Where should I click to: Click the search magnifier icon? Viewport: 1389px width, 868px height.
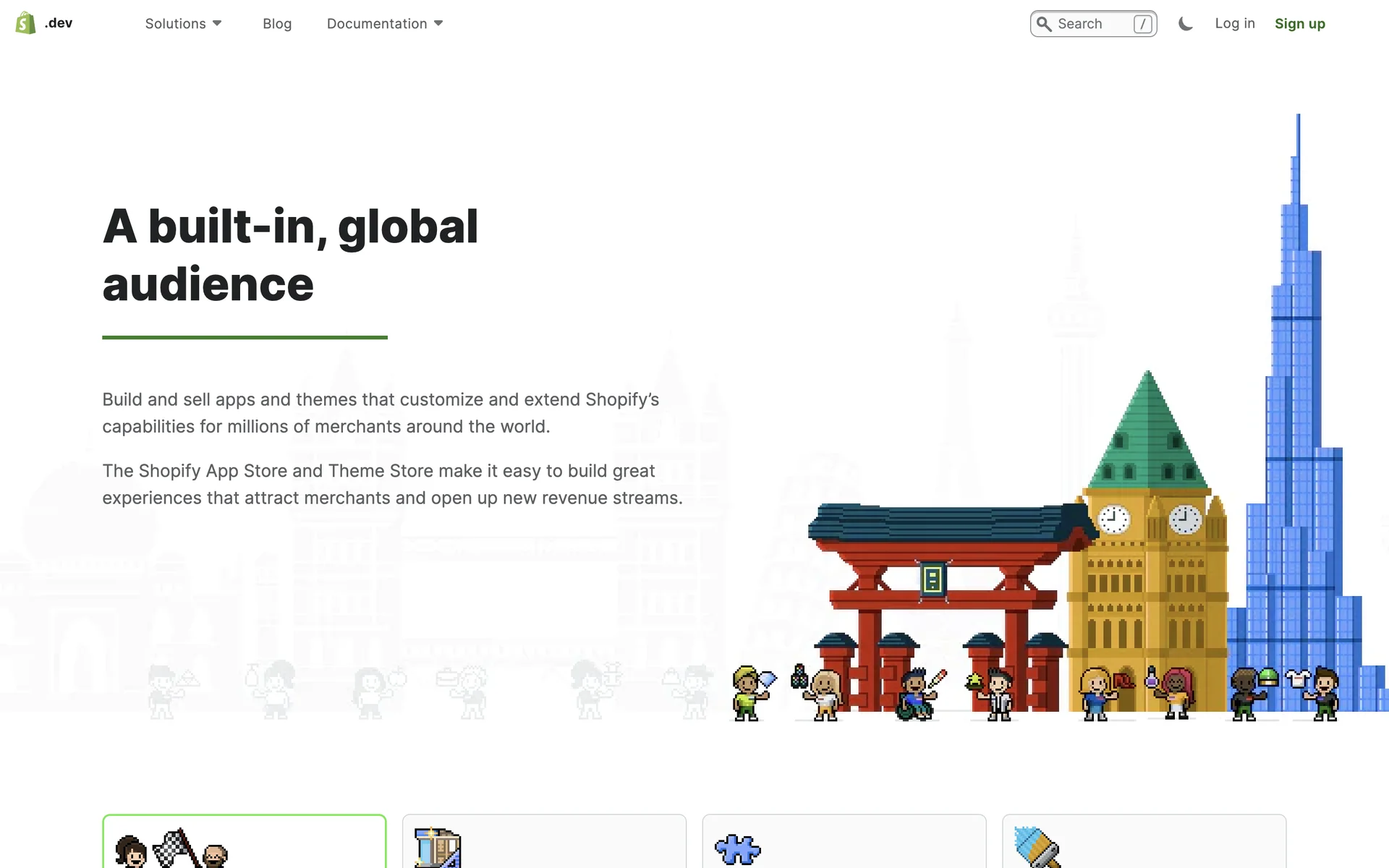click(x=1044, y=24)
